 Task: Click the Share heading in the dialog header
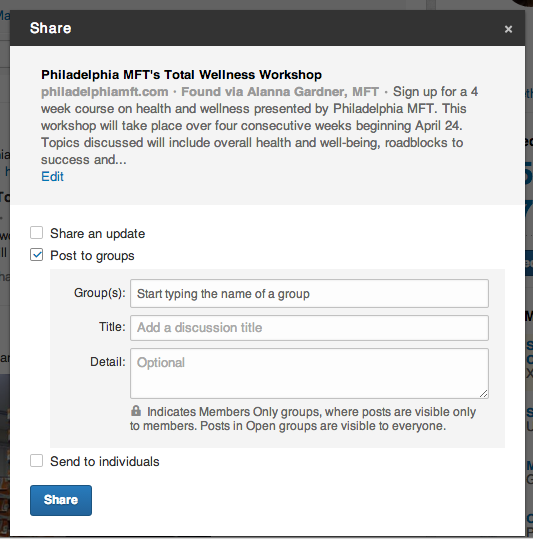[51, 28]
